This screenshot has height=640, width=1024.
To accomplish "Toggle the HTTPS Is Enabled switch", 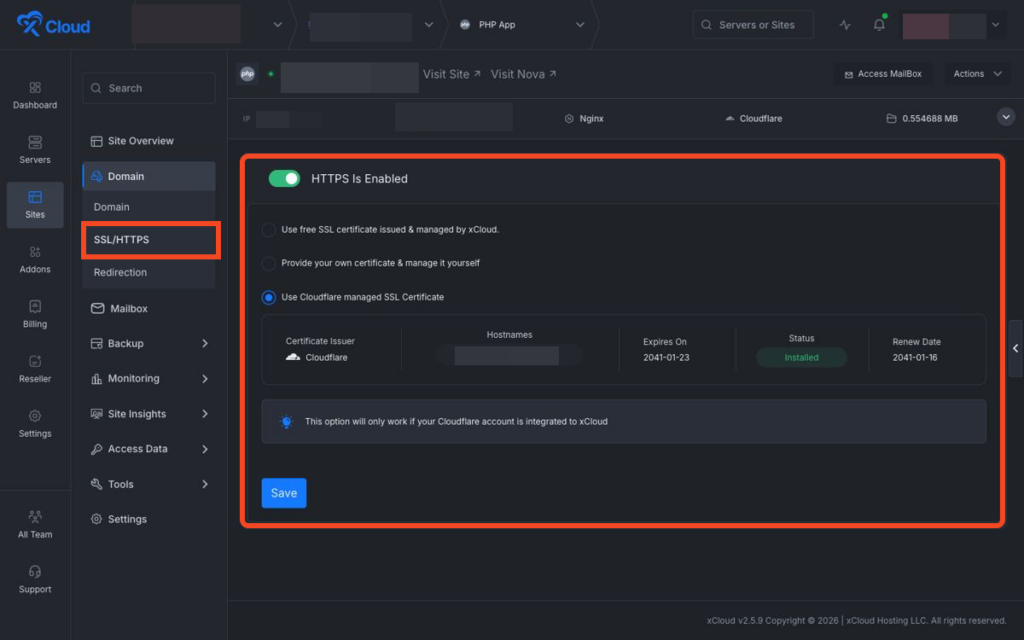I will click(284, 178).
